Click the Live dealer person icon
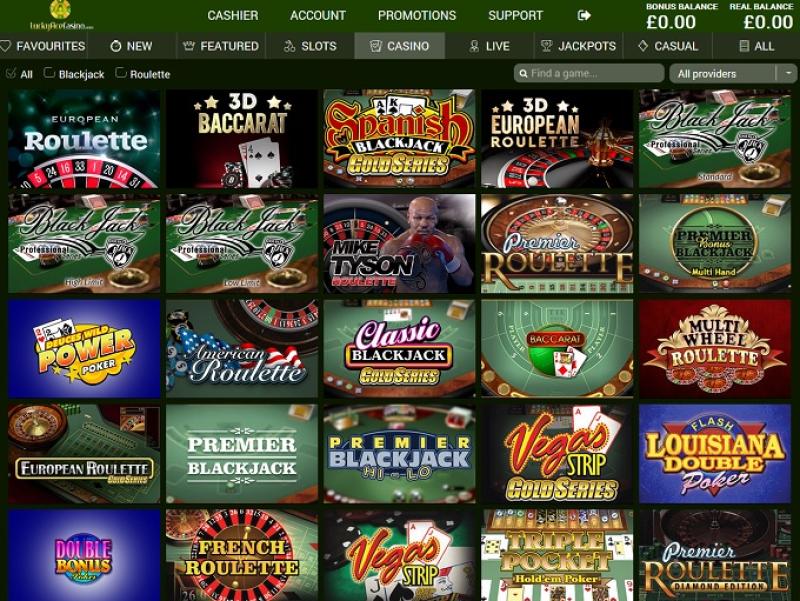This screenshot has width=800, height=601. [474, 46]
